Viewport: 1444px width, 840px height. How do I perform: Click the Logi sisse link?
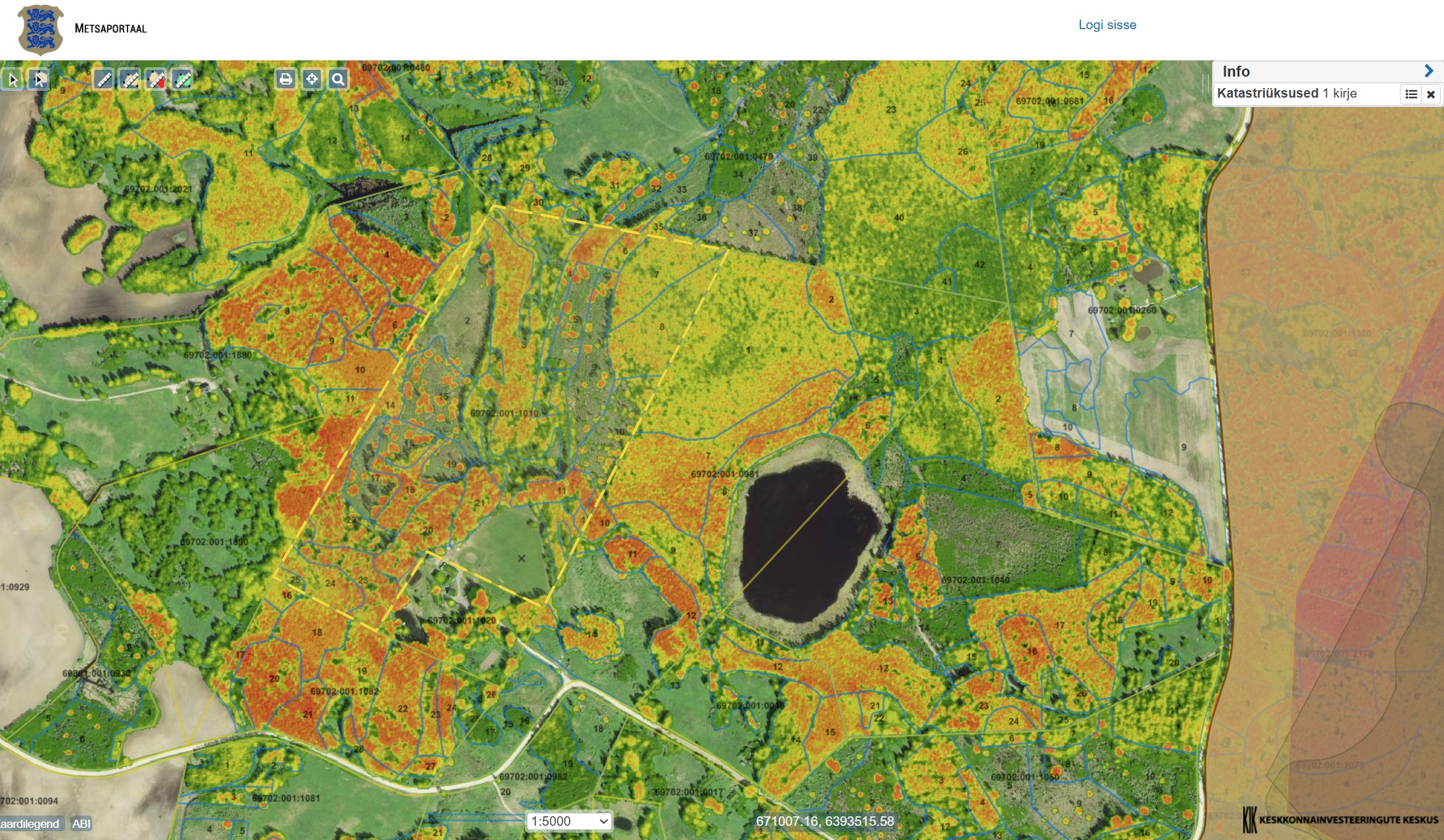(x=1107, y=25)
